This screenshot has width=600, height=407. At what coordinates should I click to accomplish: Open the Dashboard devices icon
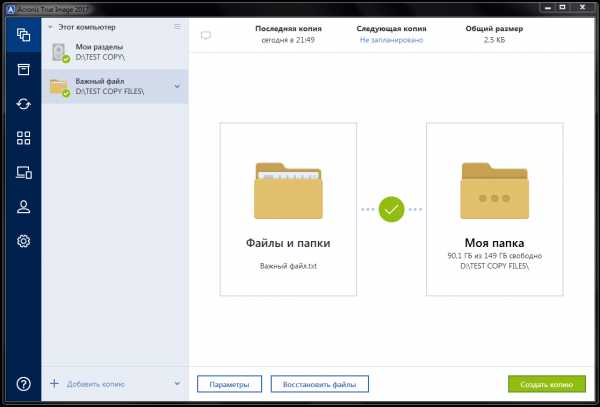coord(23,173)
